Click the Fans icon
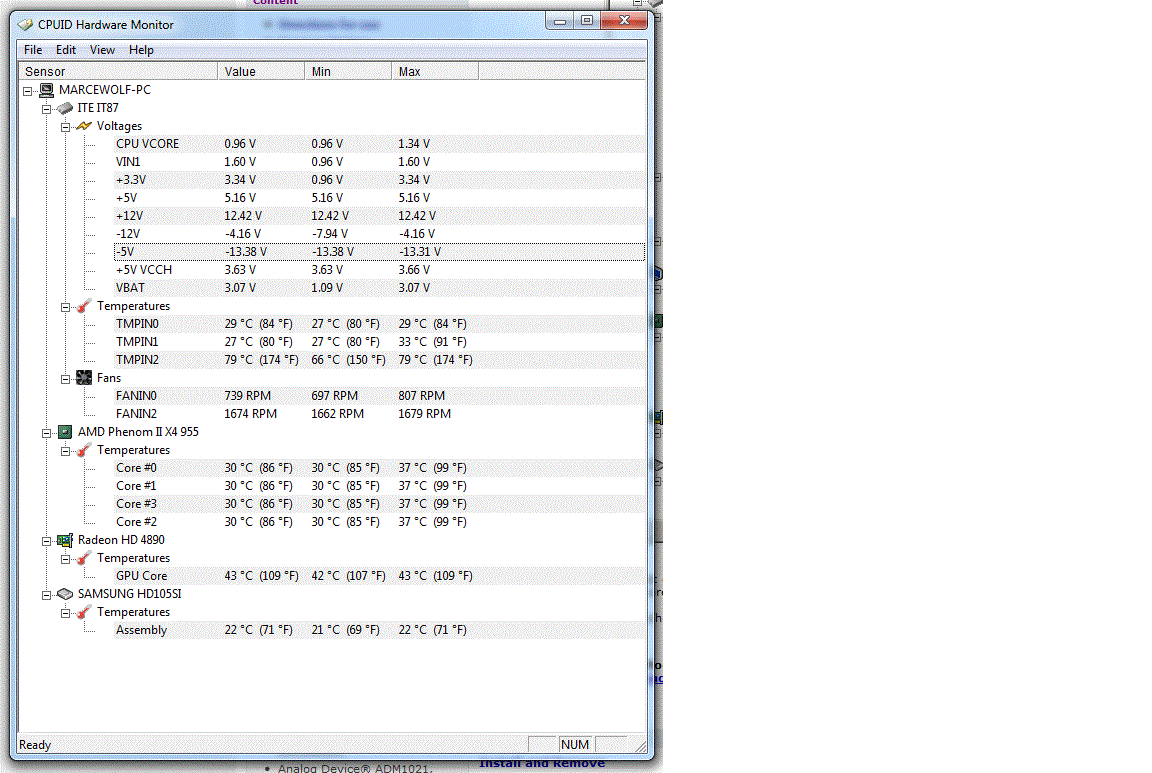The height and width of the screenshot is (773, 1152). click(x=84, y=378)
